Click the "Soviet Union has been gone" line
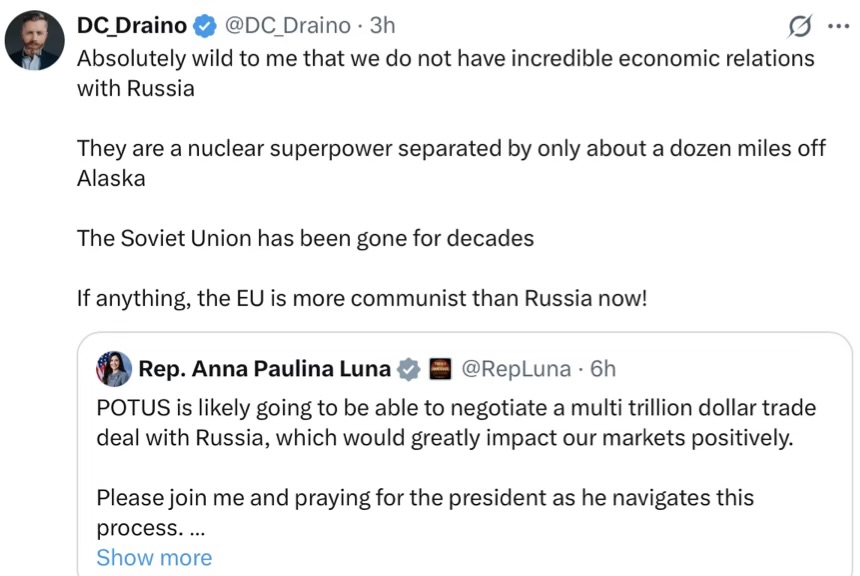860x576 pixels. [x=305, y=238]
